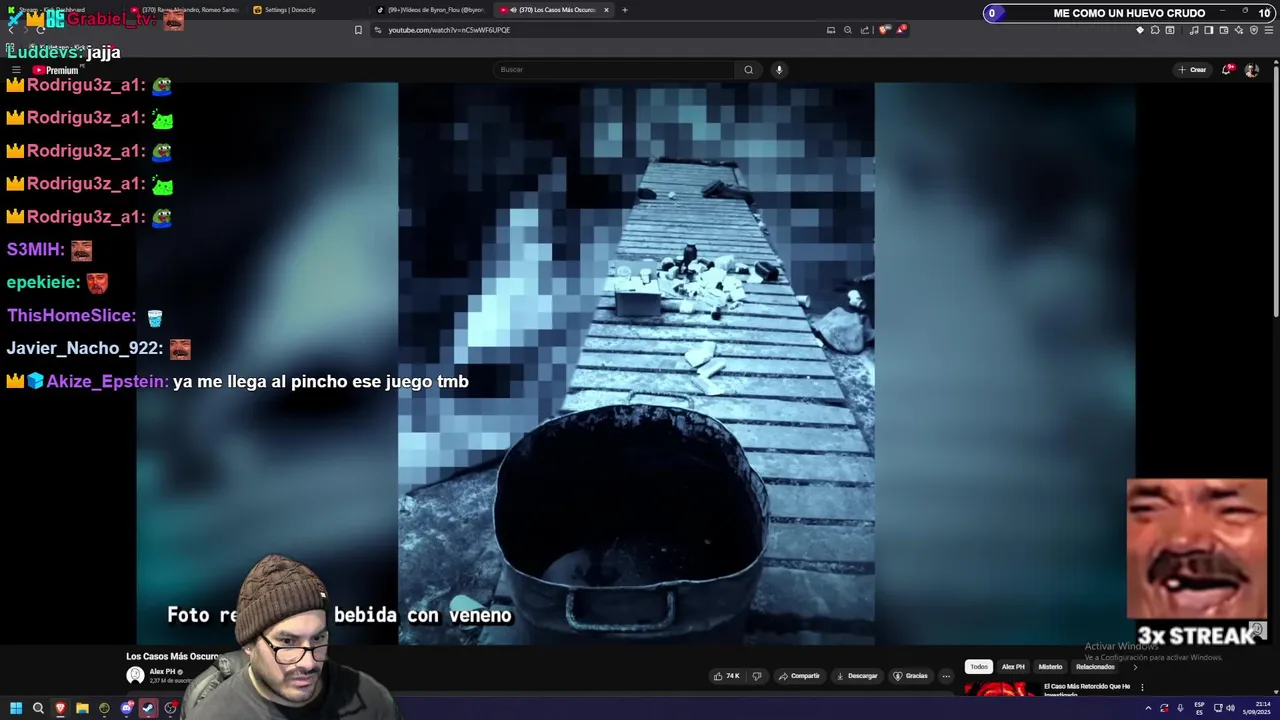Screen dimensions: 1280x720
Task: Open the Windows Start menu
Action: pyautogui.click(x=16, y=708)
